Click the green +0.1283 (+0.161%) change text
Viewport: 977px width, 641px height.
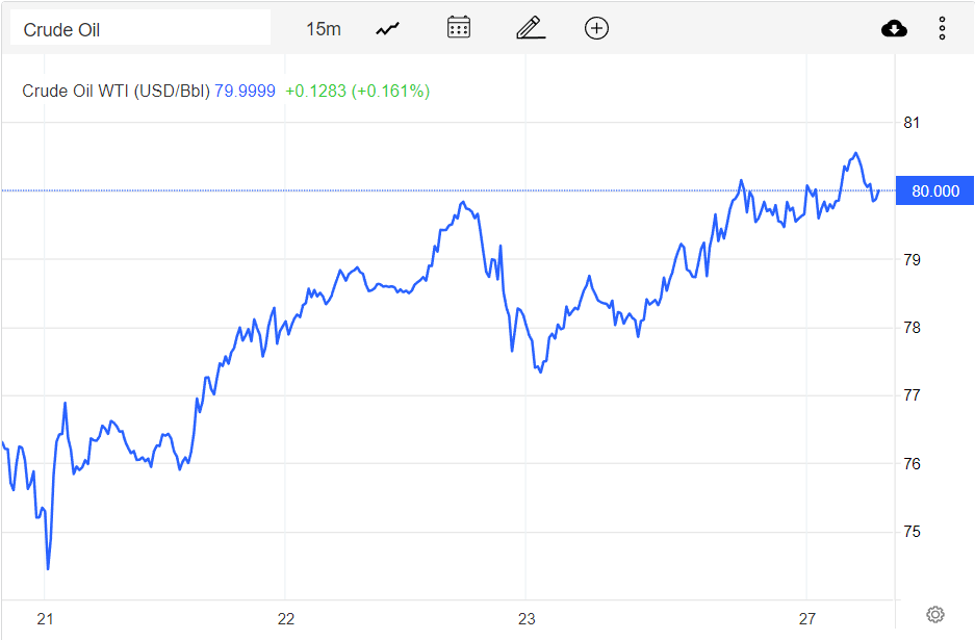coord(357,91)
